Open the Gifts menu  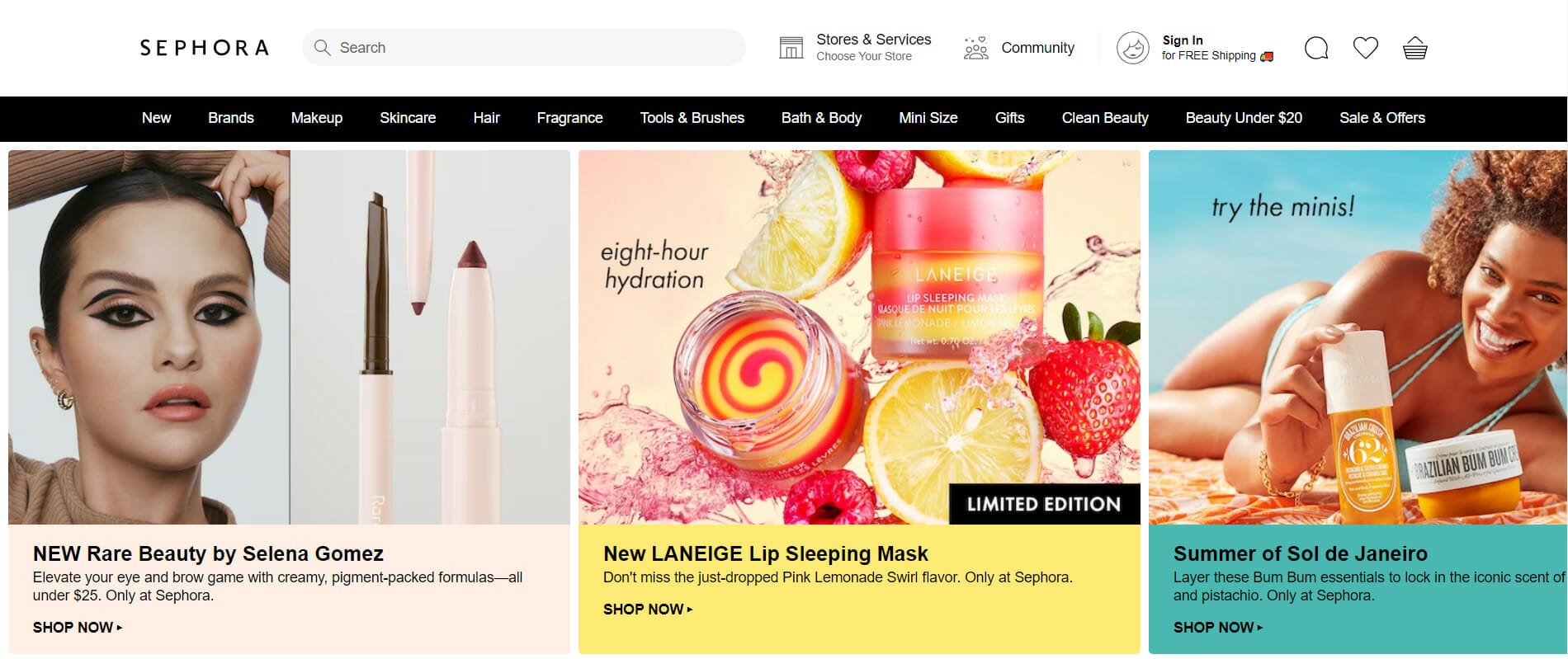1009,118
